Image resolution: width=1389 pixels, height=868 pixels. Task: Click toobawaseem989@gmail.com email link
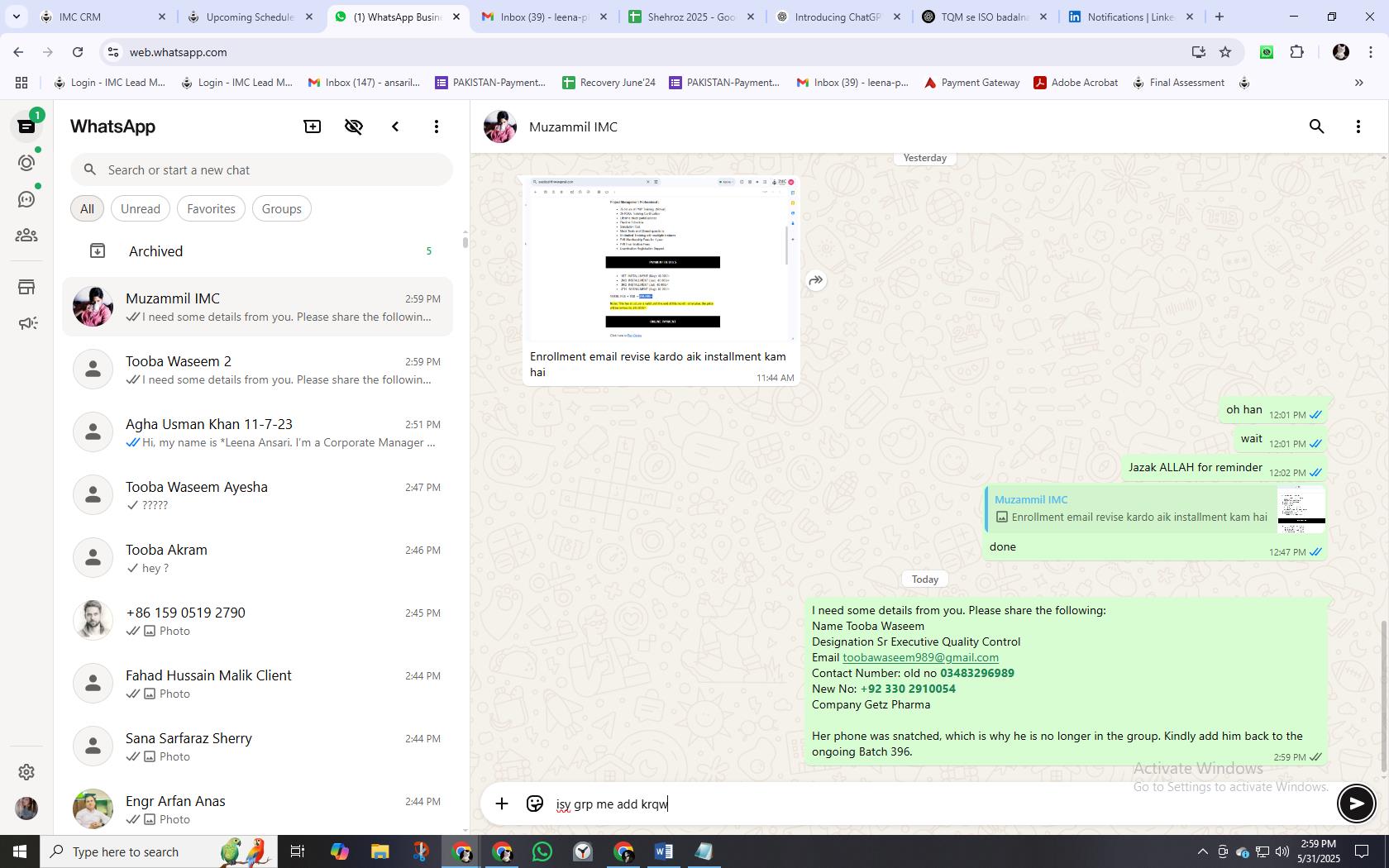[920, 658]
